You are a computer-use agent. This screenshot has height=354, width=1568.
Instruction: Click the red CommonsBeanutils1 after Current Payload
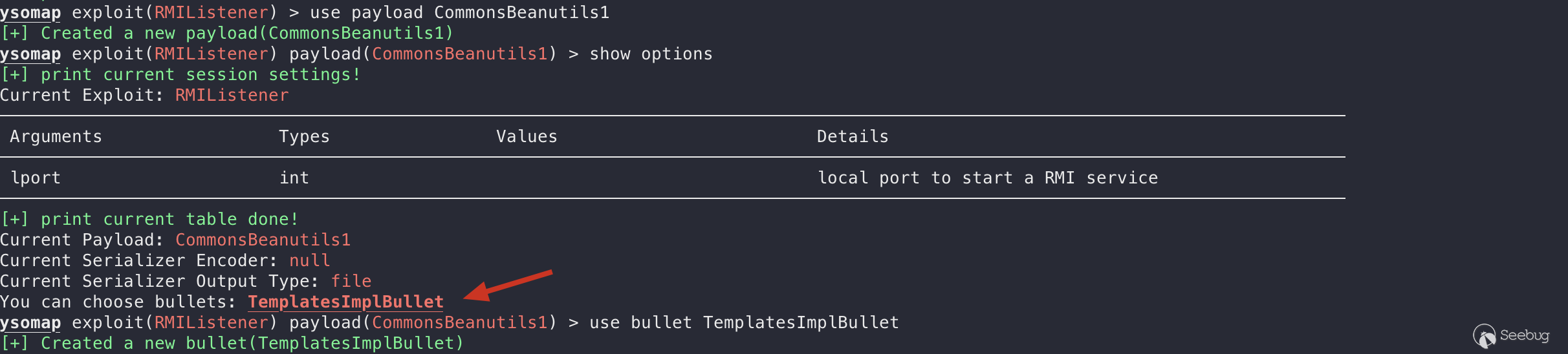point(263,240)
